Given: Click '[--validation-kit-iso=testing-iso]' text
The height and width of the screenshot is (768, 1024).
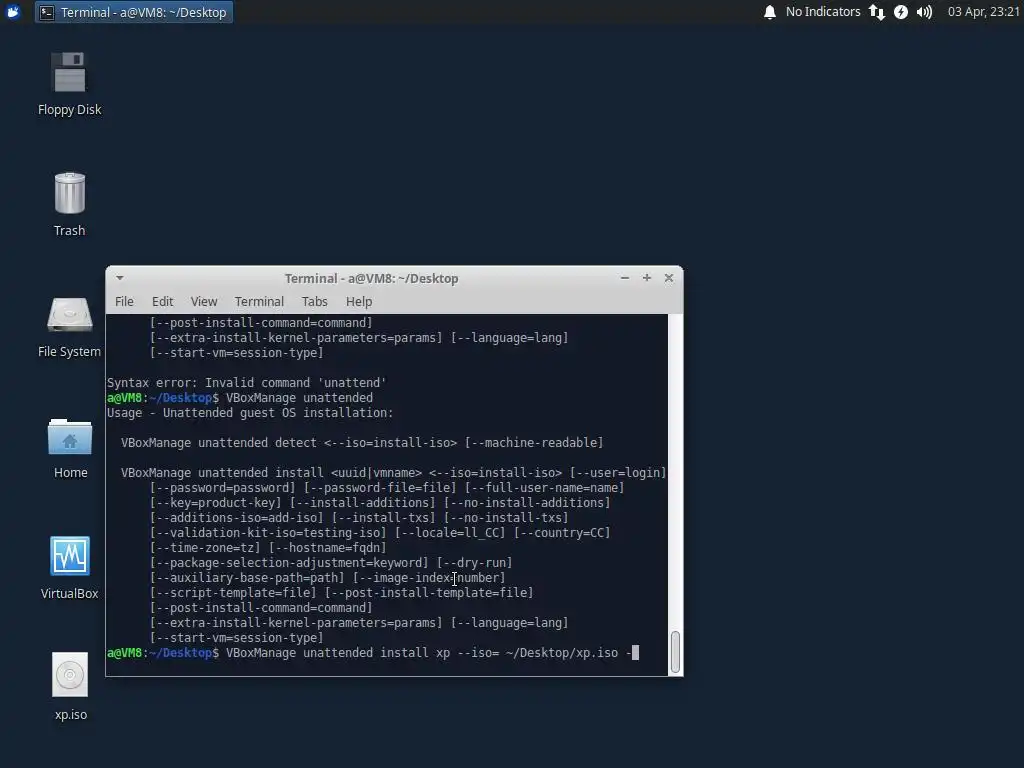Looking at the screenshot, I should coord(268,533).
